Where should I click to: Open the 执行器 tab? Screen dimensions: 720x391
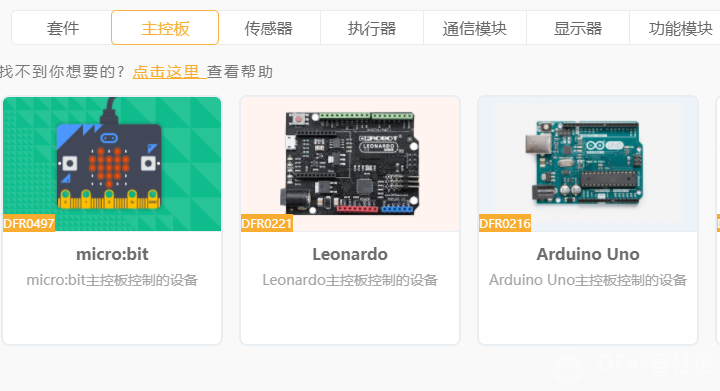(x=372, y=28)
